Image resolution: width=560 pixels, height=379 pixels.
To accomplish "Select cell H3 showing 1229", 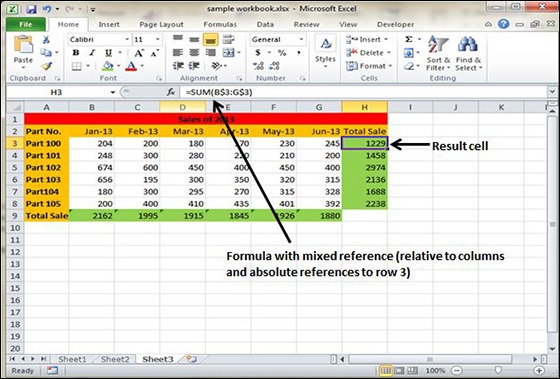I will (x=365, y=143).
